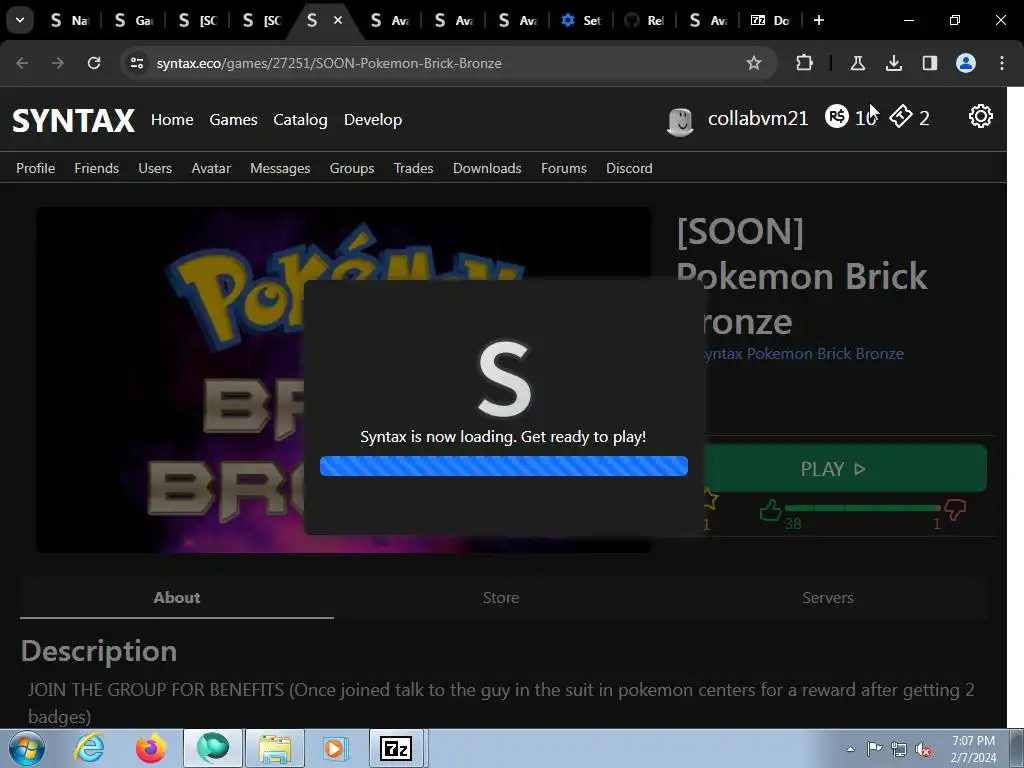The height and width of the screenshot is (768, 1024).
Task: Like the game with thumbs up
Action: coord(771,509)
